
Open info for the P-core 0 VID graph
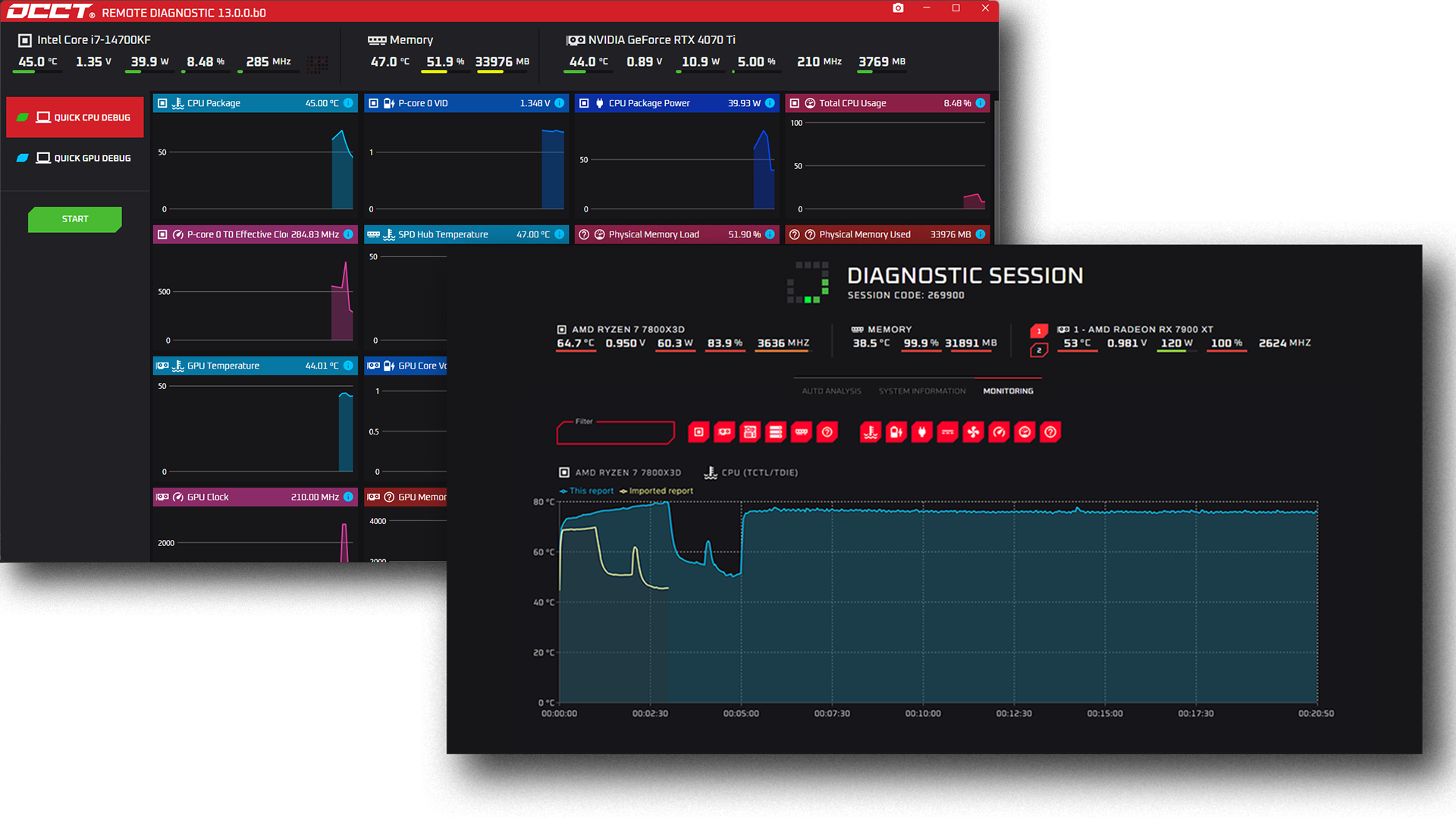pyautogui.click(x=560, y=103)
